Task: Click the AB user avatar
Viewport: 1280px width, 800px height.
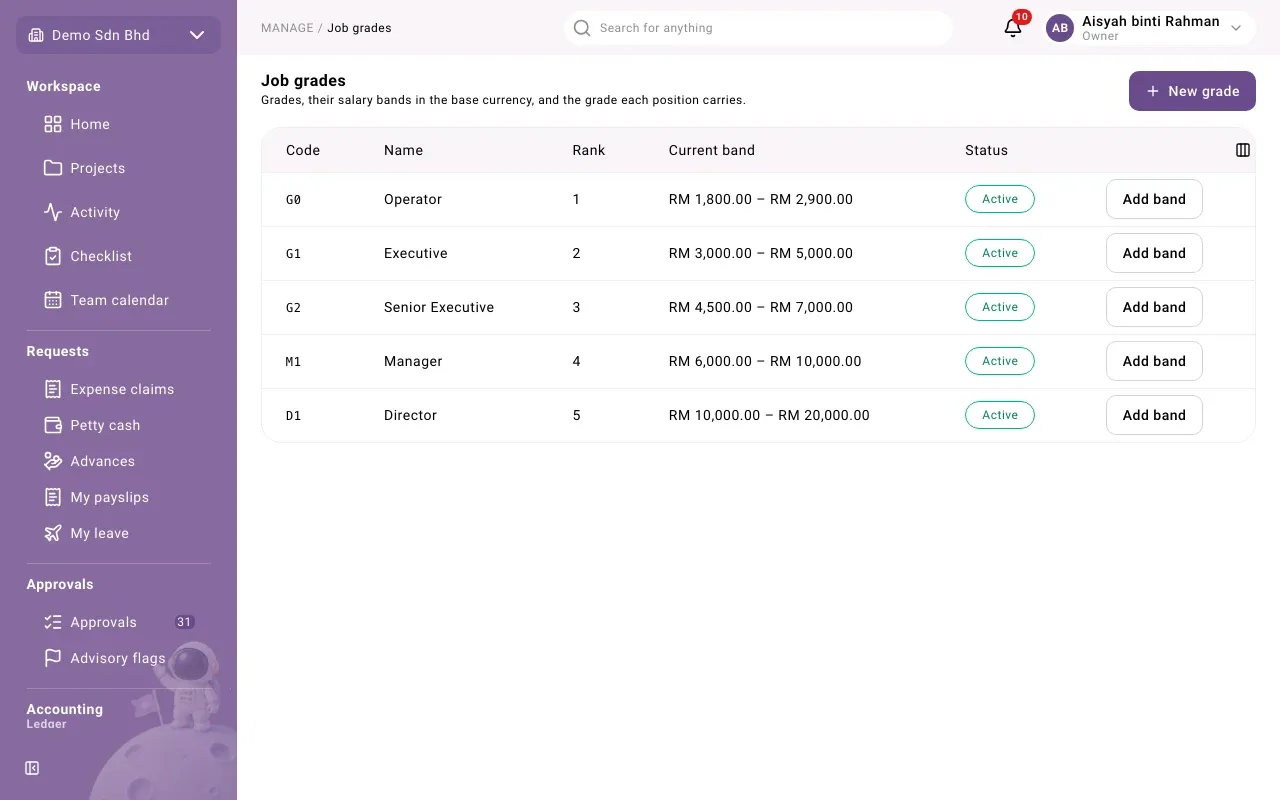Action: (1060, 28)
